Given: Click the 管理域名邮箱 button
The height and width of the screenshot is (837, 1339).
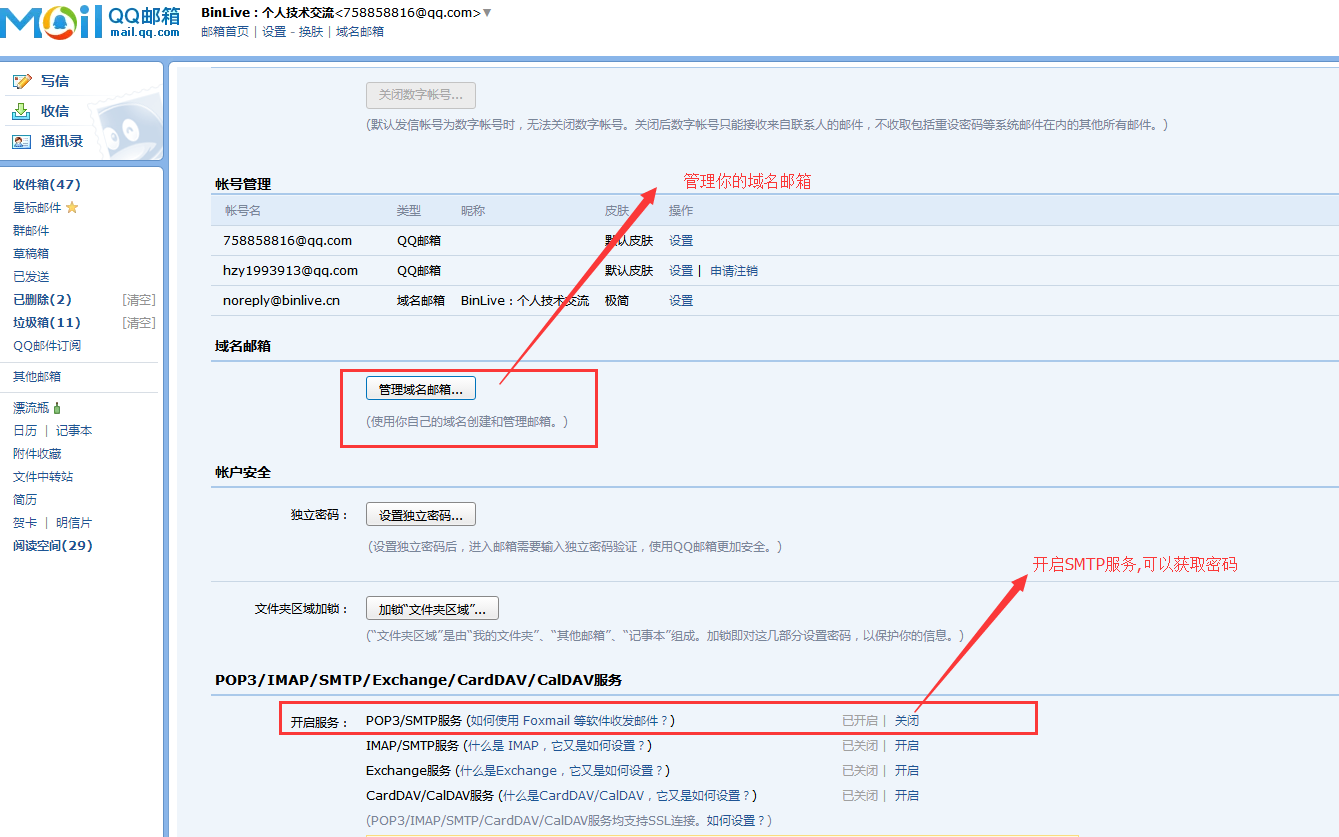Looking at the screenshot, I should coord(421,389).
